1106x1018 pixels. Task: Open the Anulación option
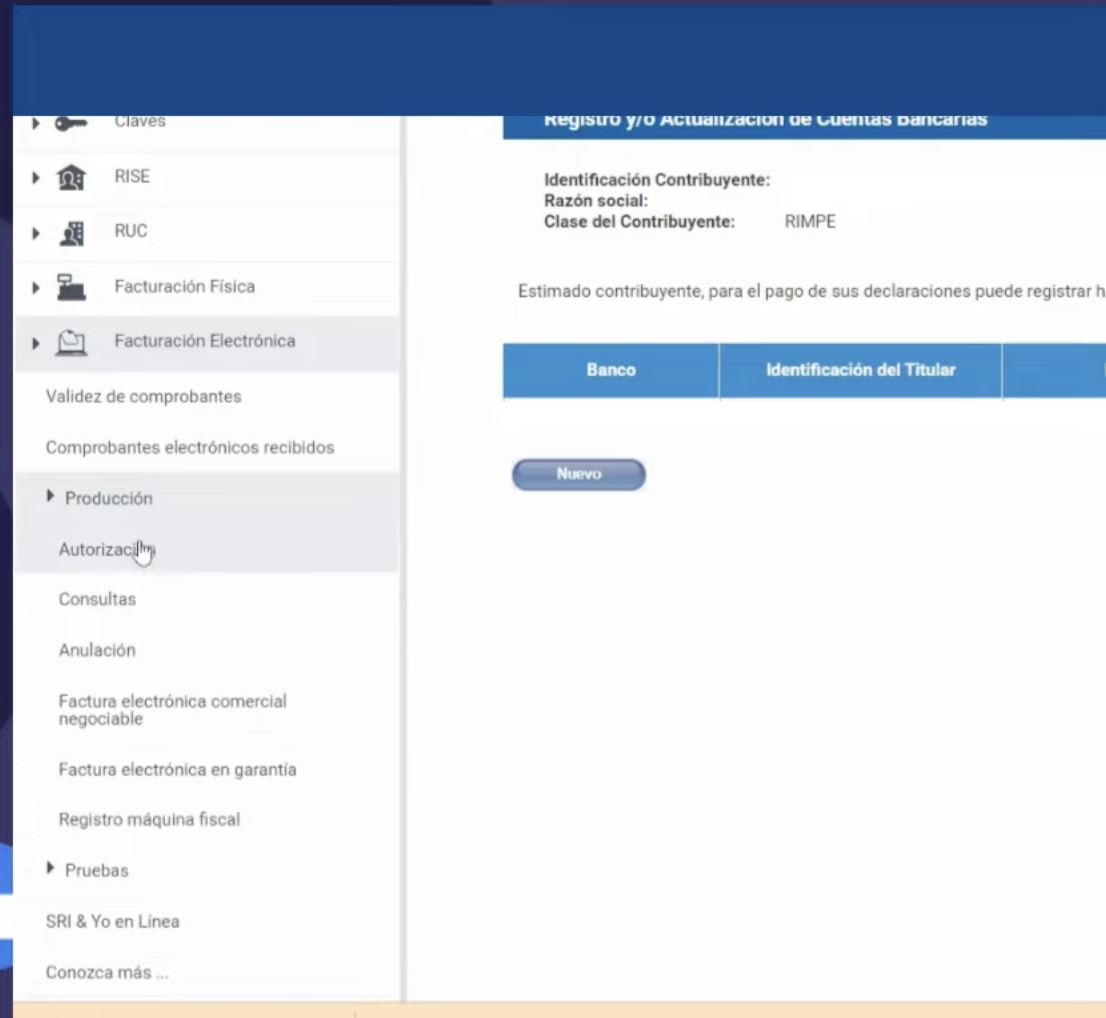coord(97,650)
